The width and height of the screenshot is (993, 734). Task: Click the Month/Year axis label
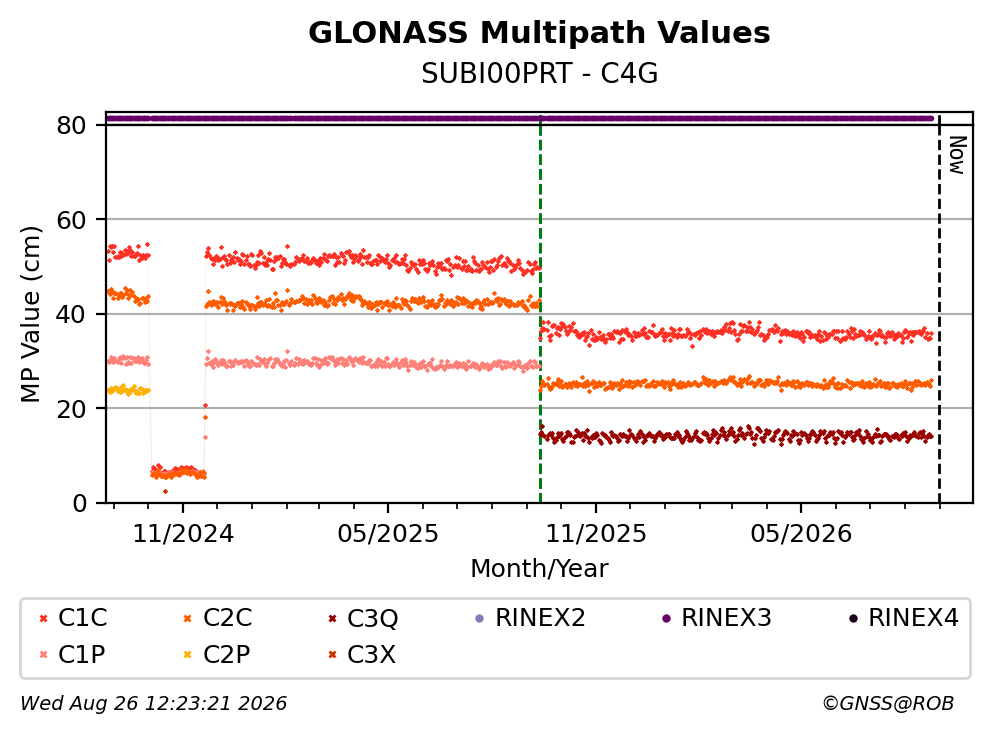pyautogui.click(x=539, y=569)
